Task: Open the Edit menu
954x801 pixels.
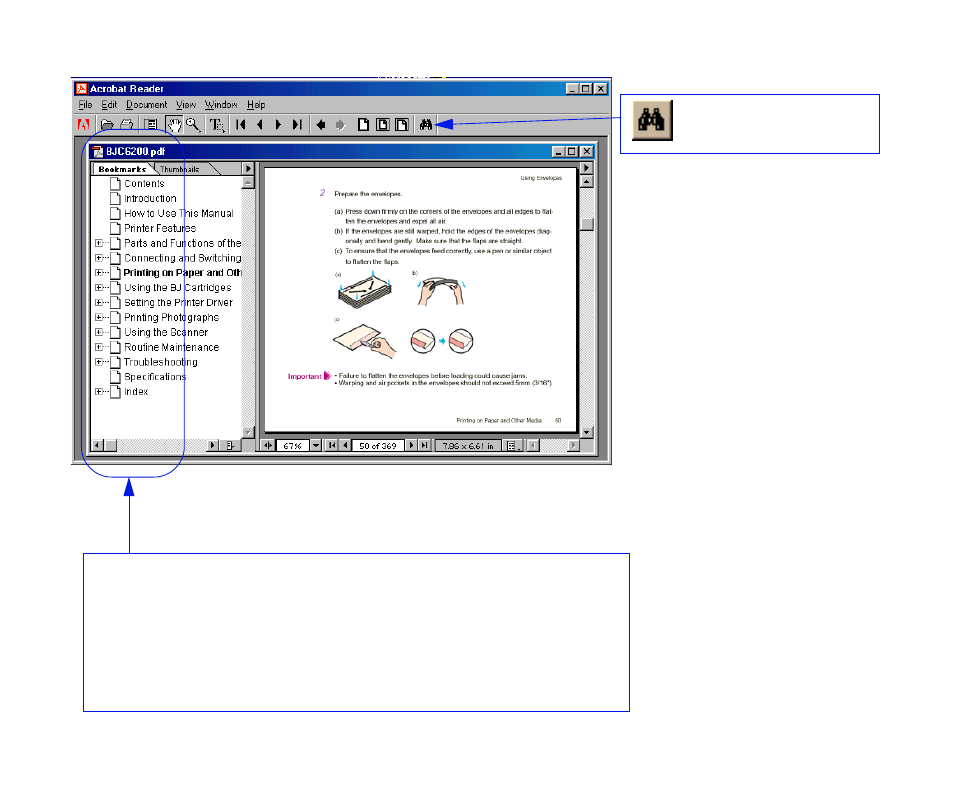Action: (109, 105)
